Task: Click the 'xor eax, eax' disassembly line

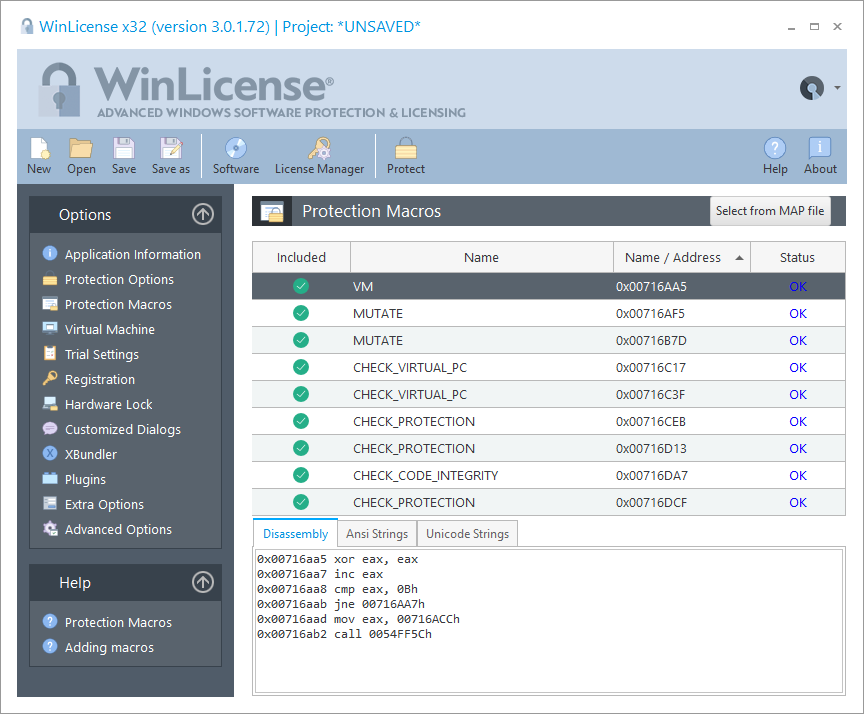Action: 337,559
